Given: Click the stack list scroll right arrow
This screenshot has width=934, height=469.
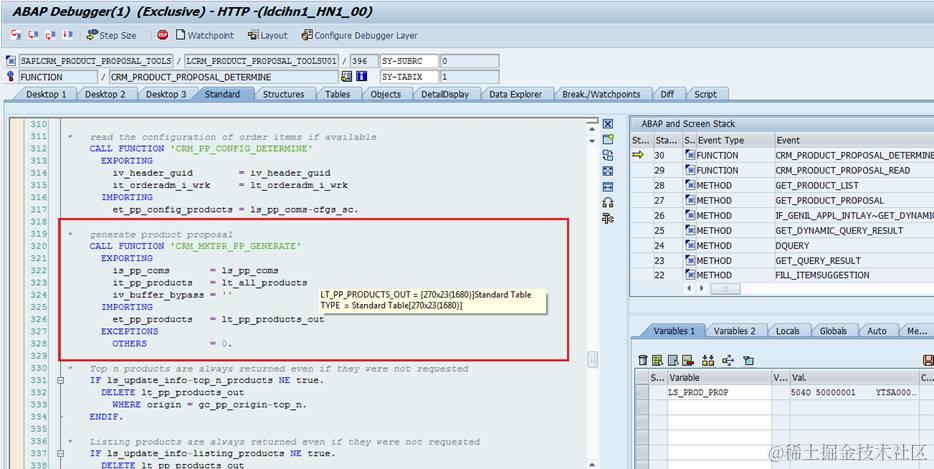Looking at the screenshot, I should [x=702, y=288].
